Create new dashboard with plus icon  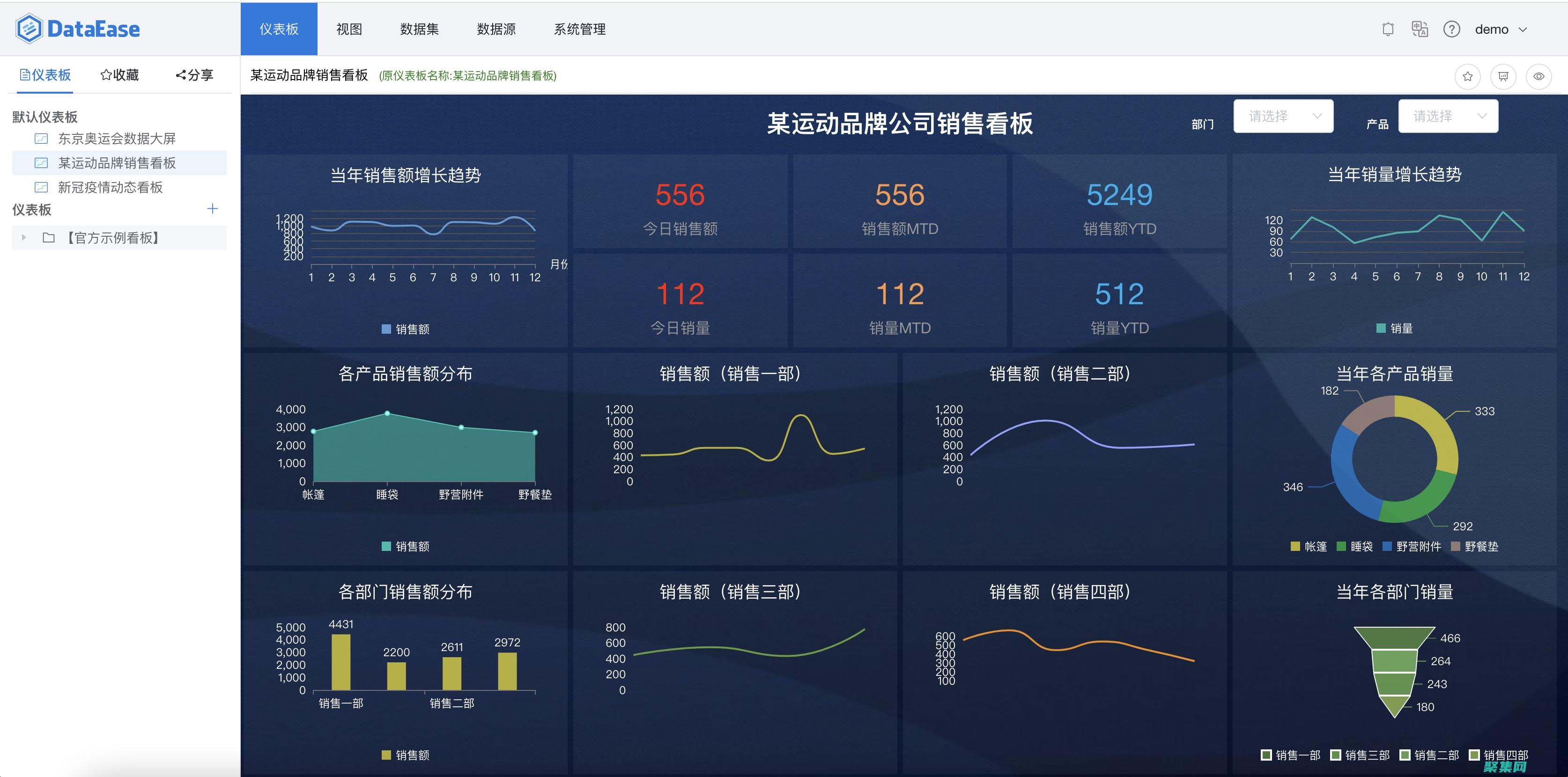pyautogui.click(x=213, y=209)
